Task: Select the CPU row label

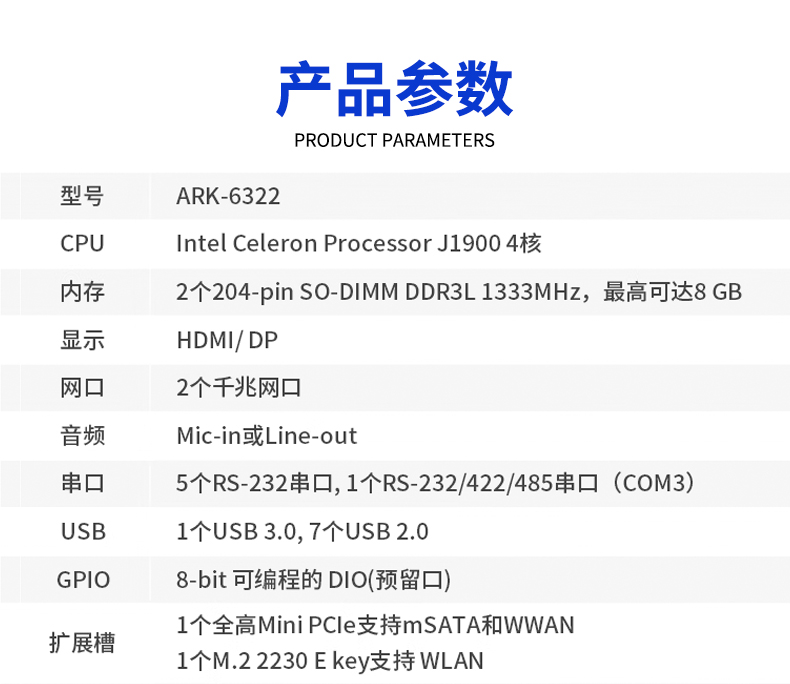Action: tap(82, 244)
